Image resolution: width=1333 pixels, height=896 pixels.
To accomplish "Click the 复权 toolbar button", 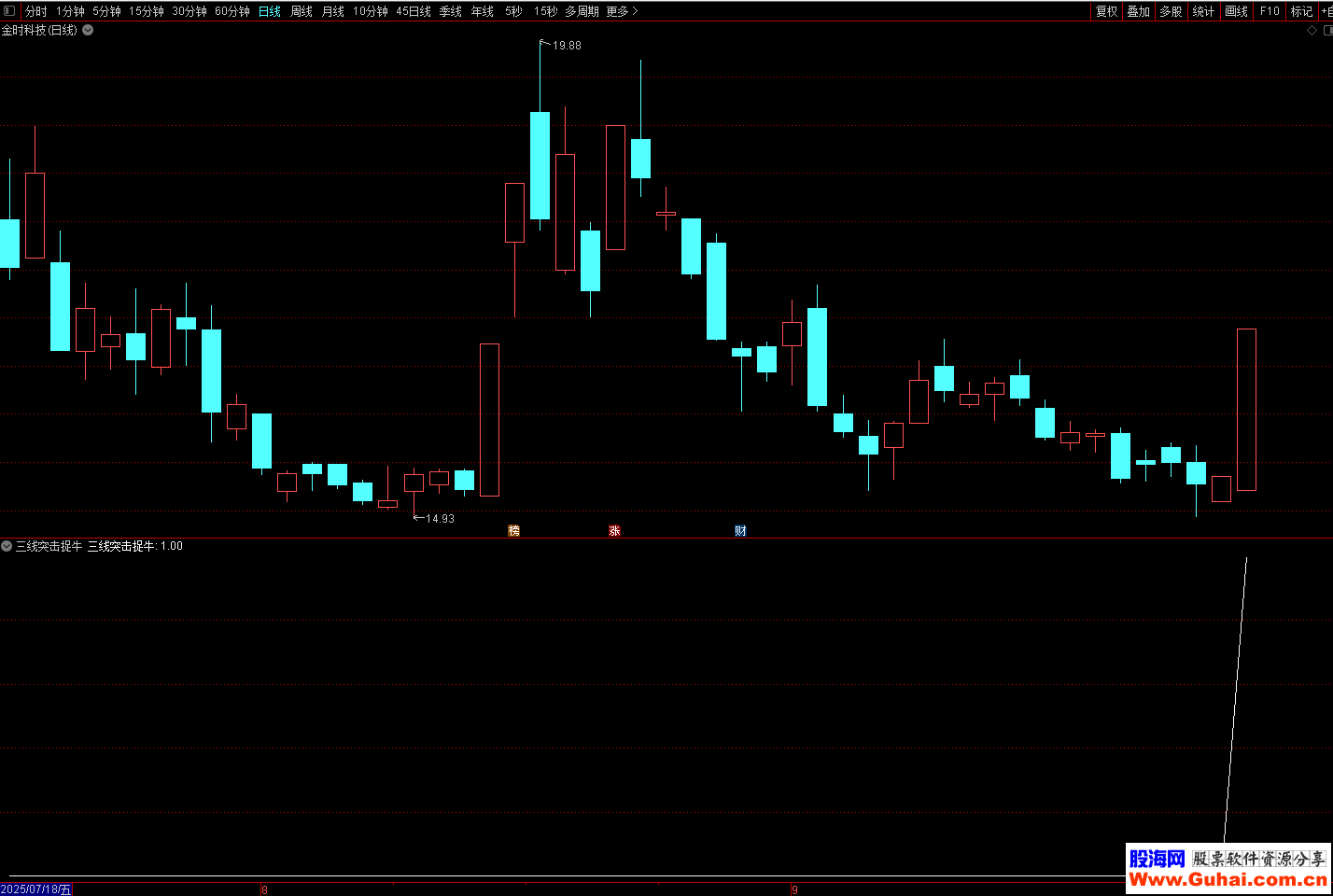I will (1107, 11).
